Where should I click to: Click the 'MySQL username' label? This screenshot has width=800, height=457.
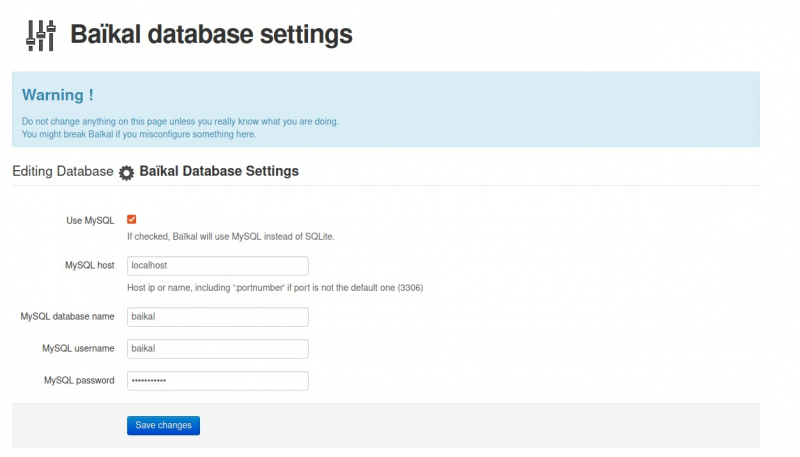coord(79,348)
